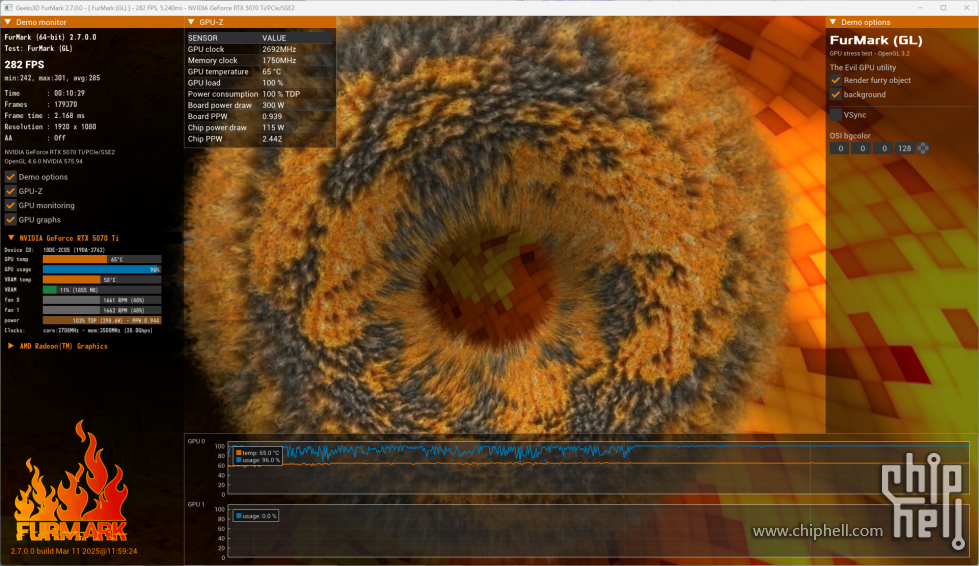This screenshot has width=979, height=566.
Task: Enable the VSync checkbox
Action: click(x=835, y=115)
